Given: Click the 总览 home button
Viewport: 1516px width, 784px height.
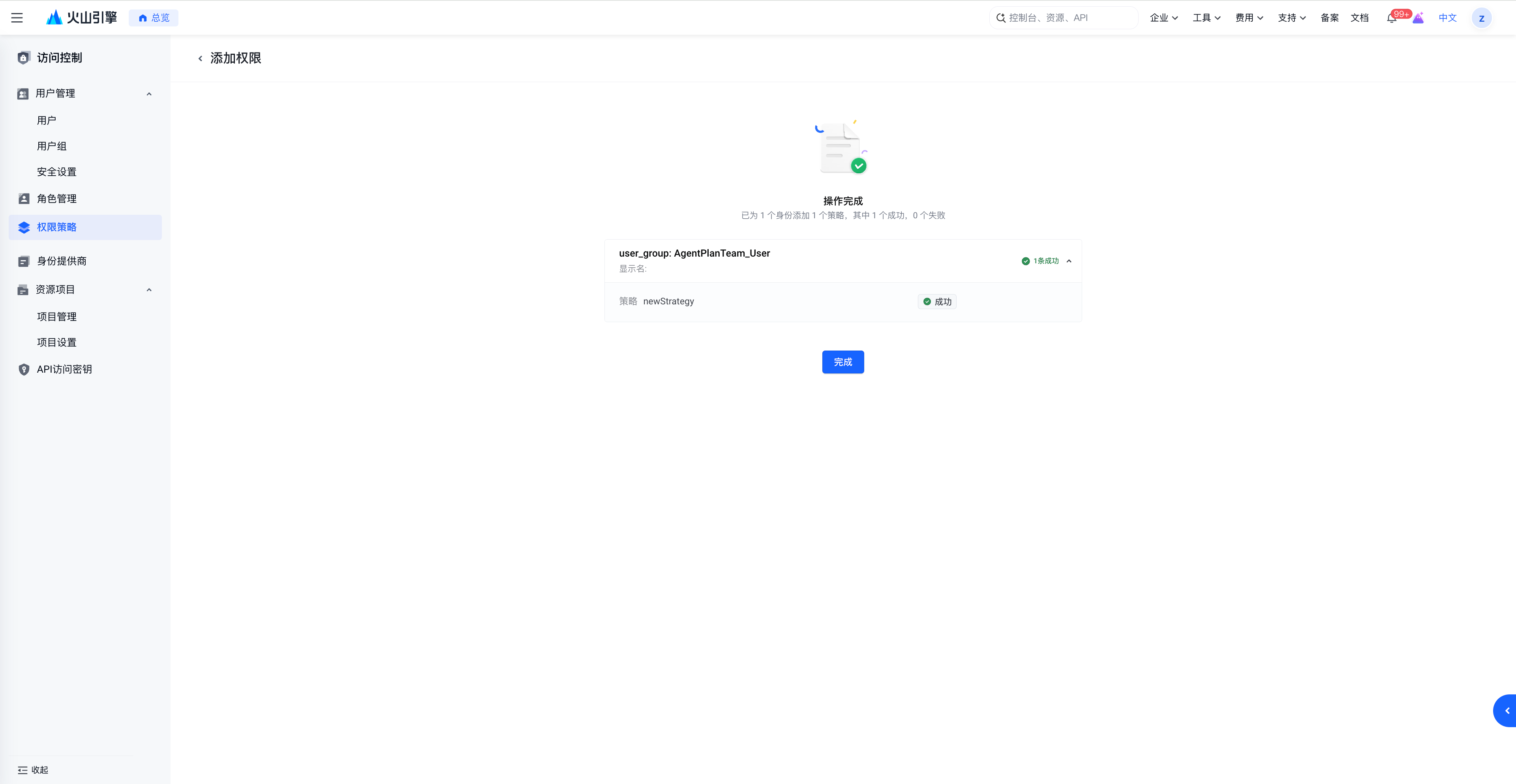Looking at the screenshot, I should (154, 18).
